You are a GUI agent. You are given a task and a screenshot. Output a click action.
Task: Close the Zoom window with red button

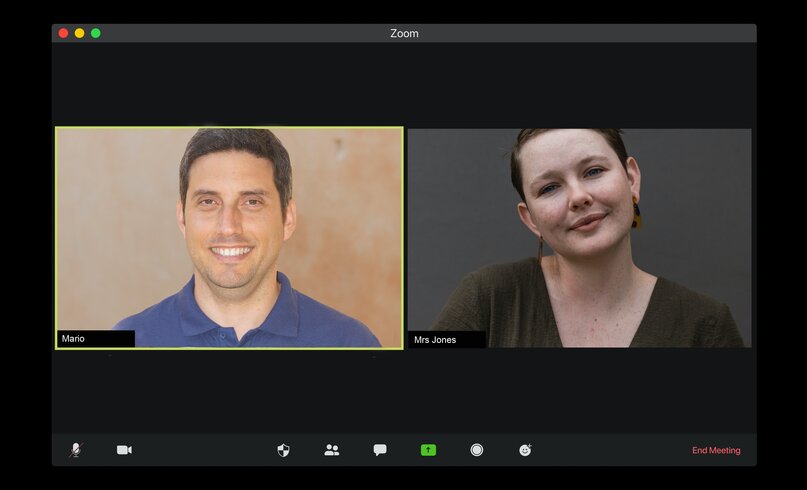[x=63, y=33]
